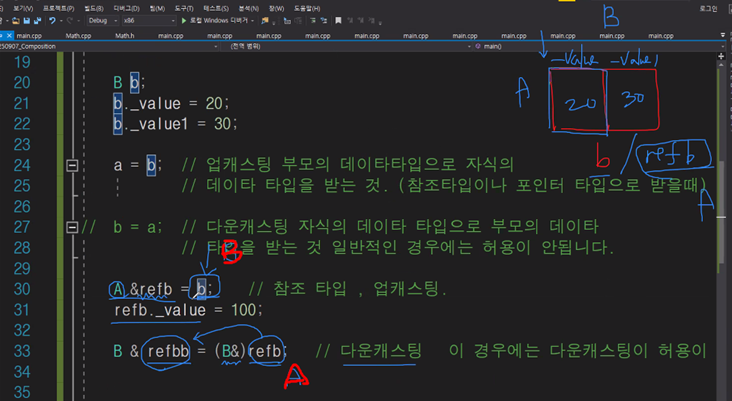The width and height of the screenshot is (732, 401).
Task: Save all files with the stacked disks icon
Action: coord(37,21)
